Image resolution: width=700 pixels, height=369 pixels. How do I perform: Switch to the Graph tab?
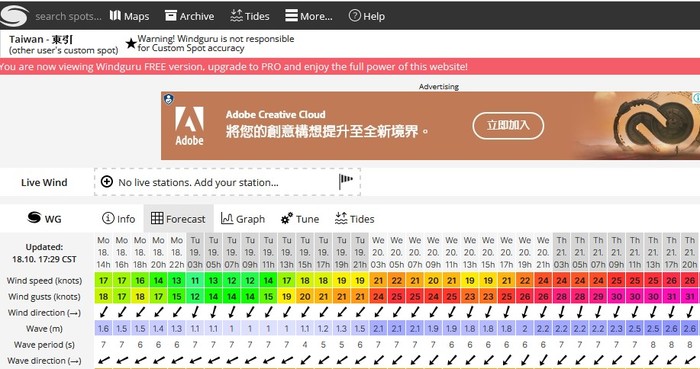[243, 219]
